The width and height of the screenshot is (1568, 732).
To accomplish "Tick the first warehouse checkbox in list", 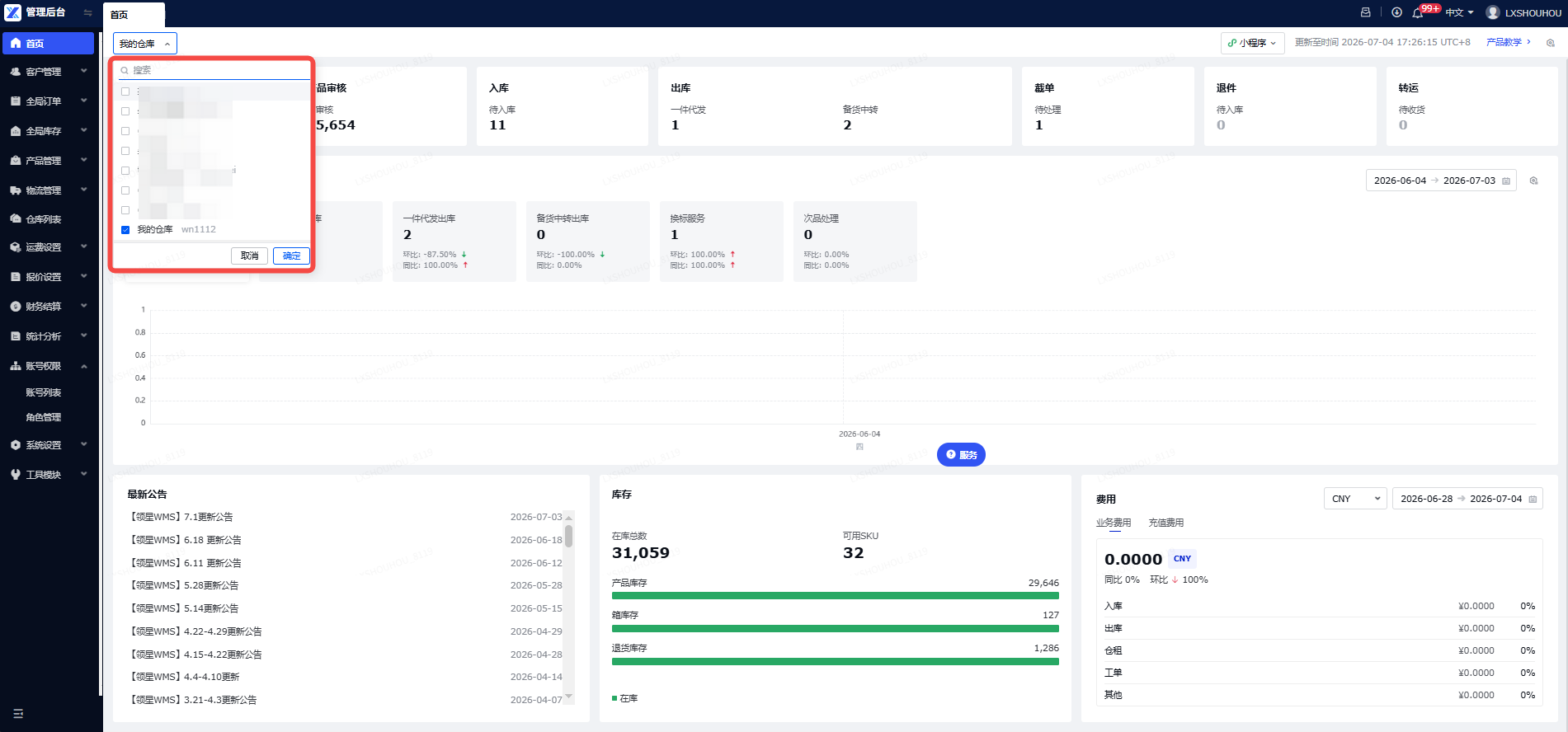I will tap(125, 91).
